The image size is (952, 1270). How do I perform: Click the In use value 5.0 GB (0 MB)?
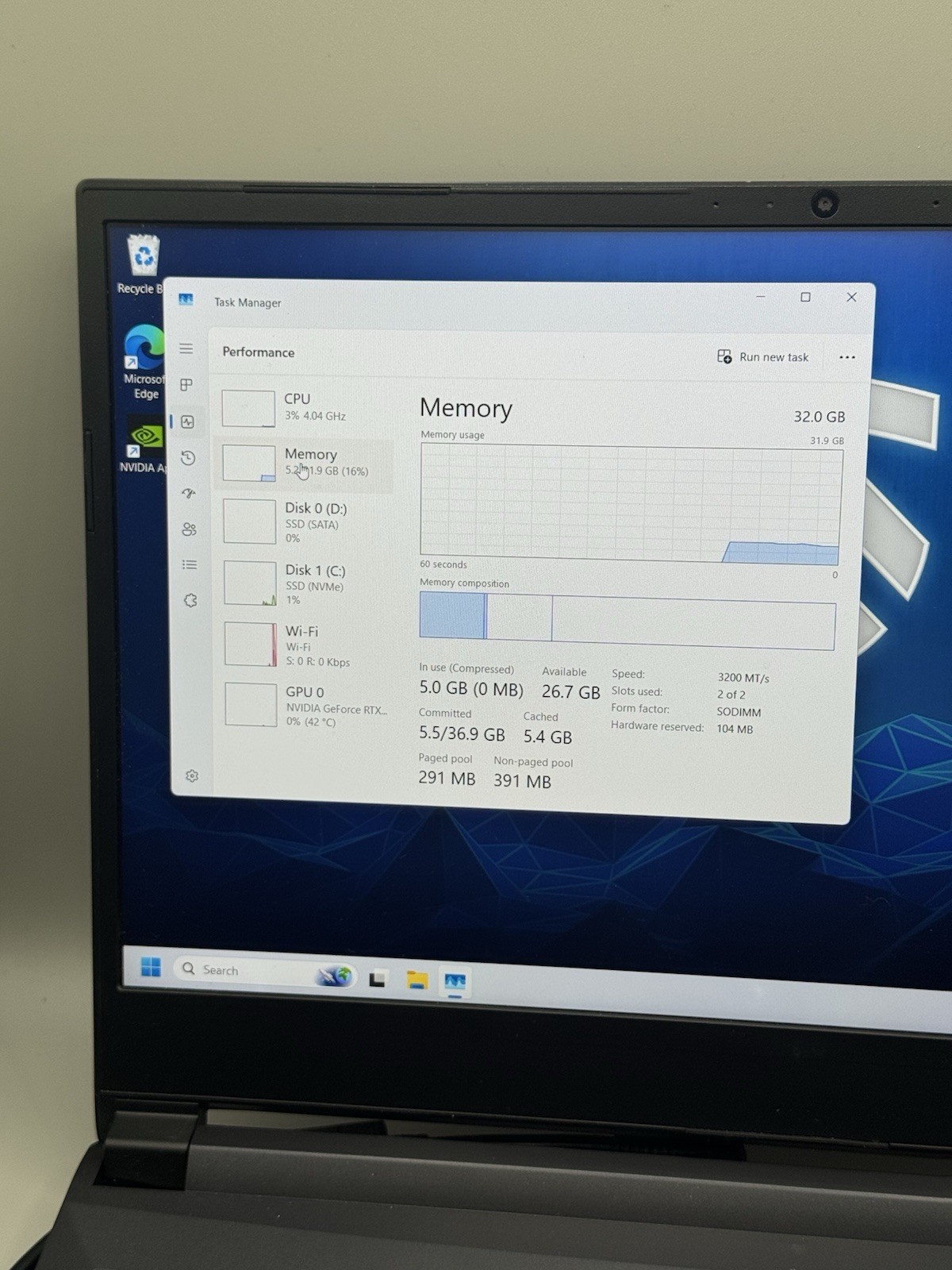471,688
